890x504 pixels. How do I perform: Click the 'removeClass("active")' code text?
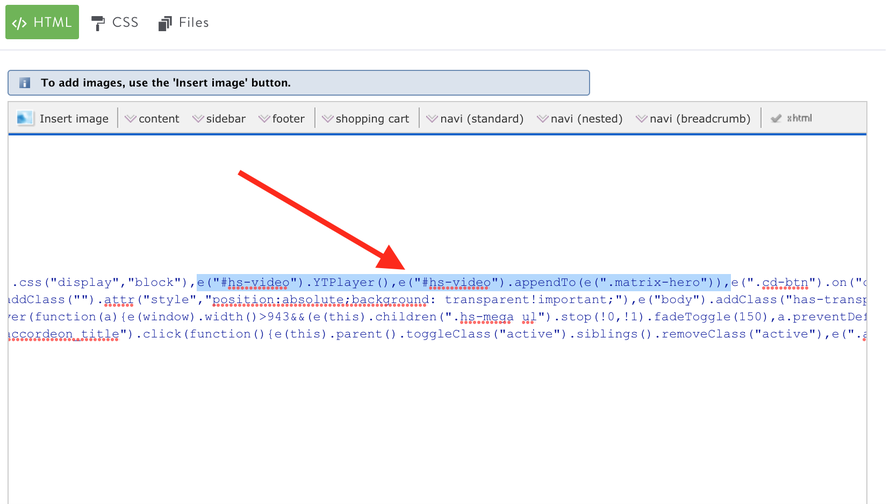click(742, 334)
